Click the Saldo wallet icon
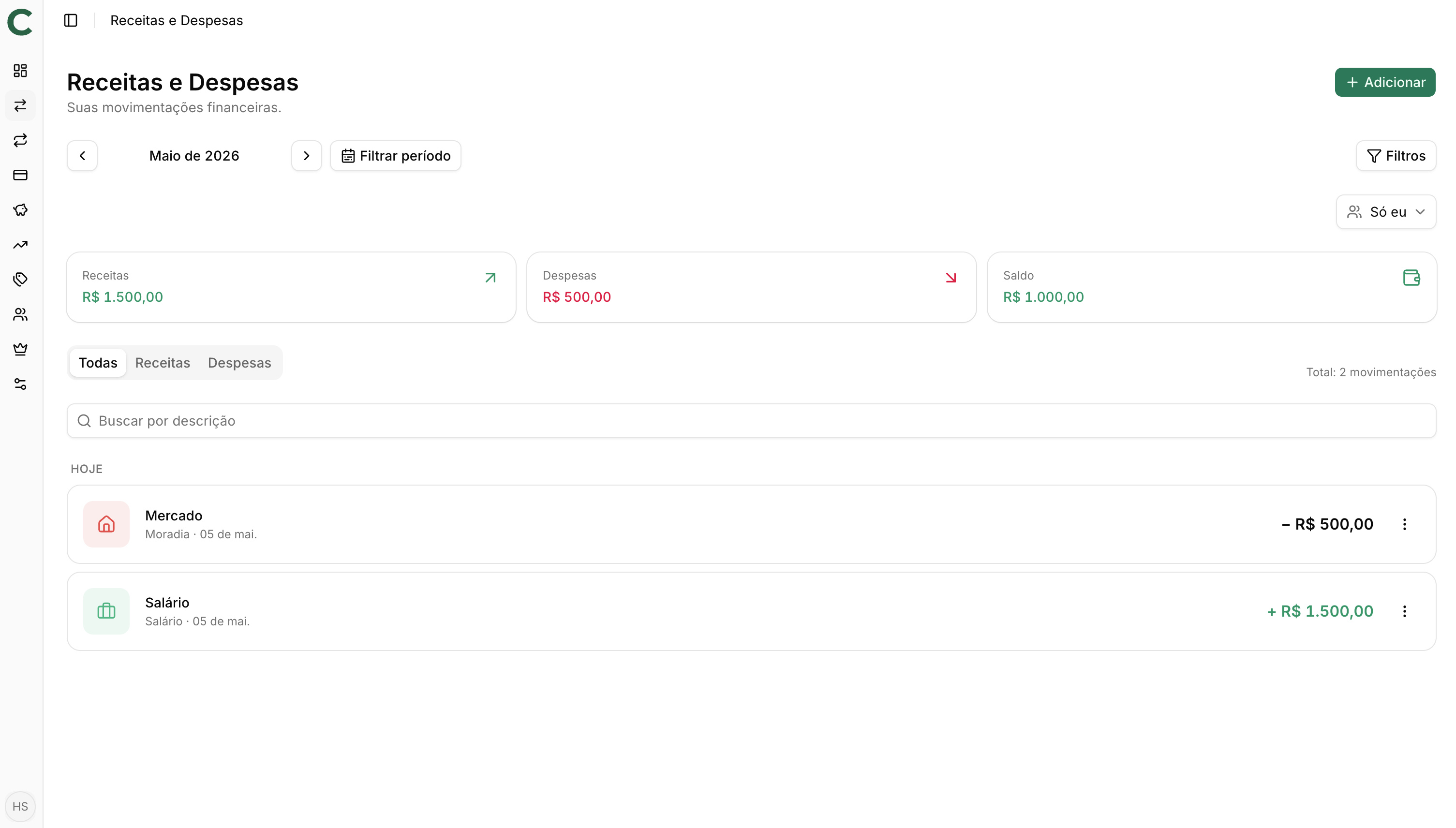Screen dimensions: 1456x828 point(1411,278)
